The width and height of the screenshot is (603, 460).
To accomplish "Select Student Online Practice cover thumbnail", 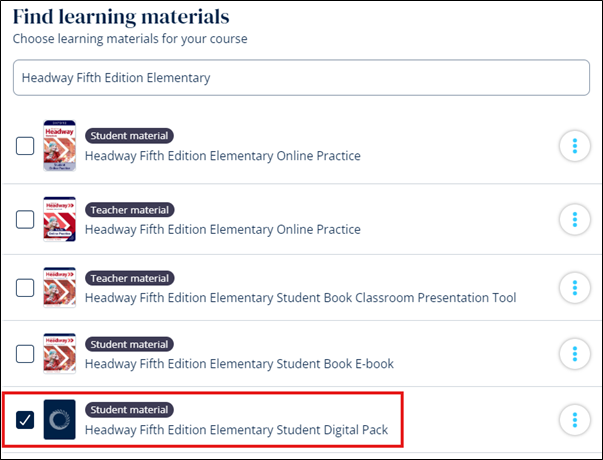I will point(60,146).
